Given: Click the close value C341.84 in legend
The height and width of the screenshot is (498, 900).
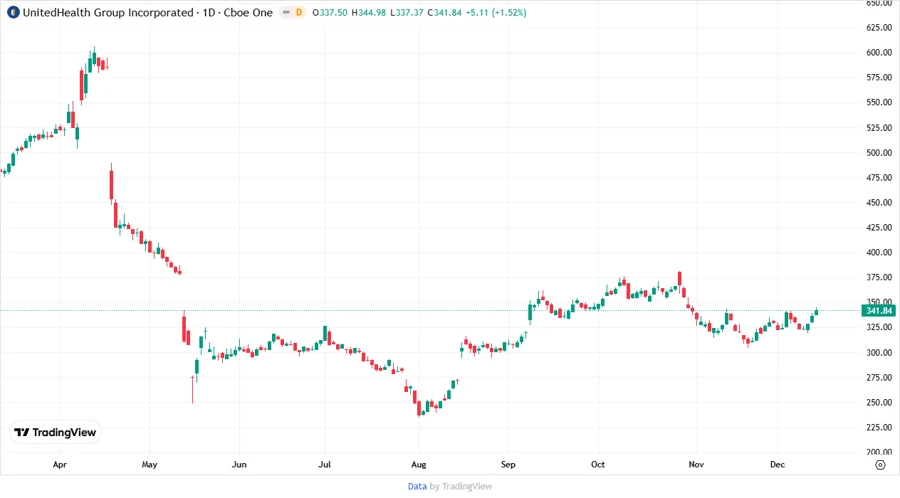Looking at the screenshot, I should click(445, 12).
